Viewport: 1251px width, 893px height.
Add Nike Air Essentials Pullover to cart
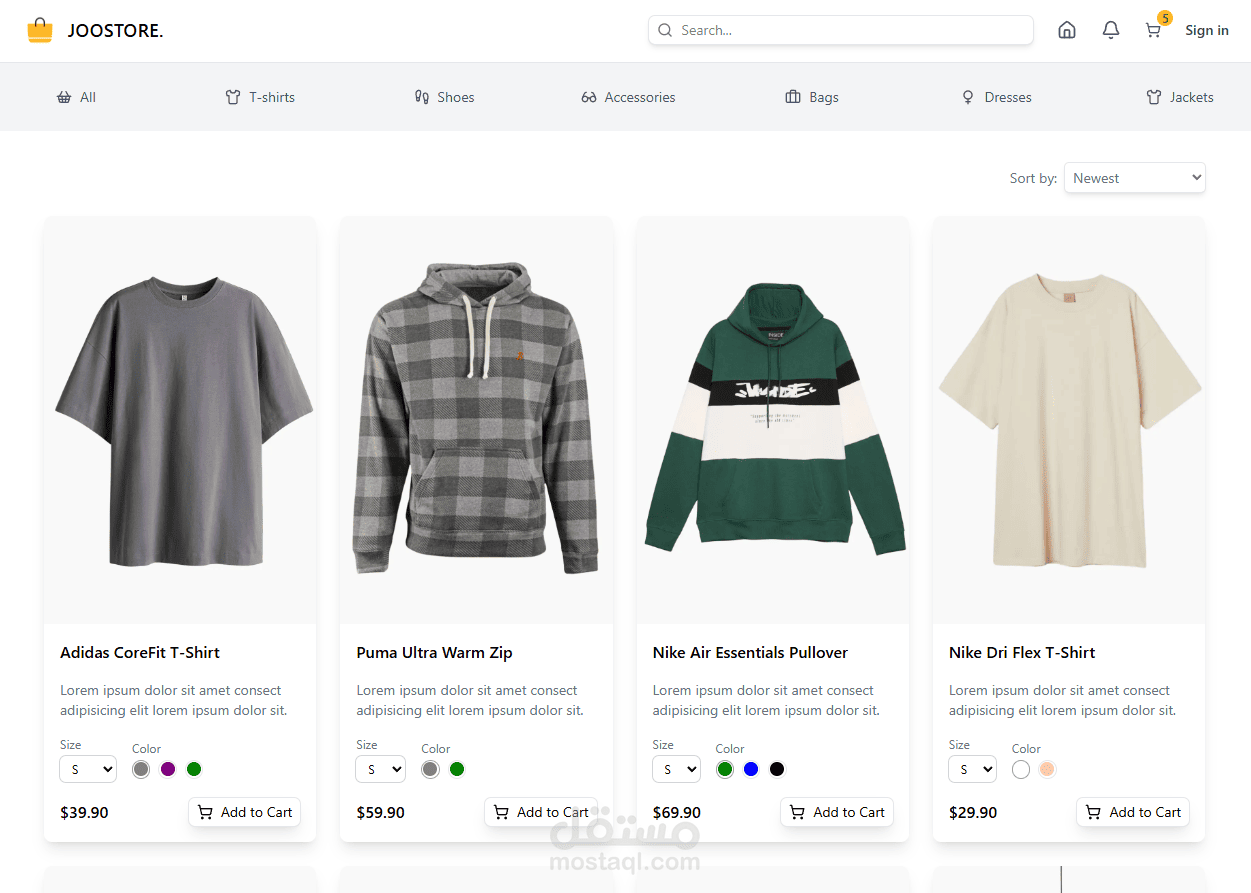tap(837, 812)
